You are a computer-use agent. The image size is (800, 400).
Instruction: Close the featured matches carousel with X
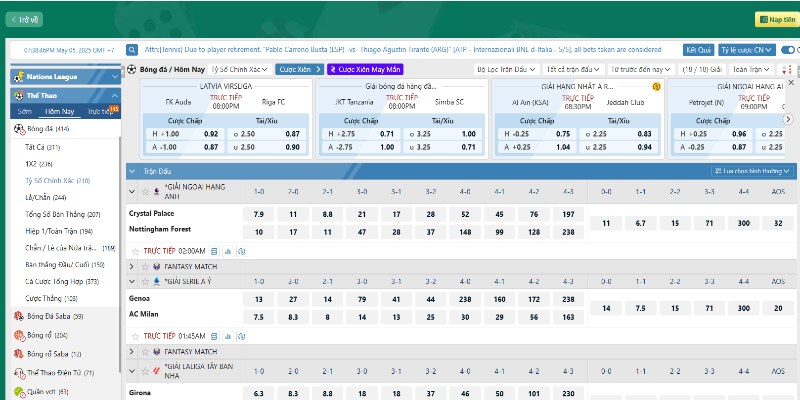[x=791, y=82]
